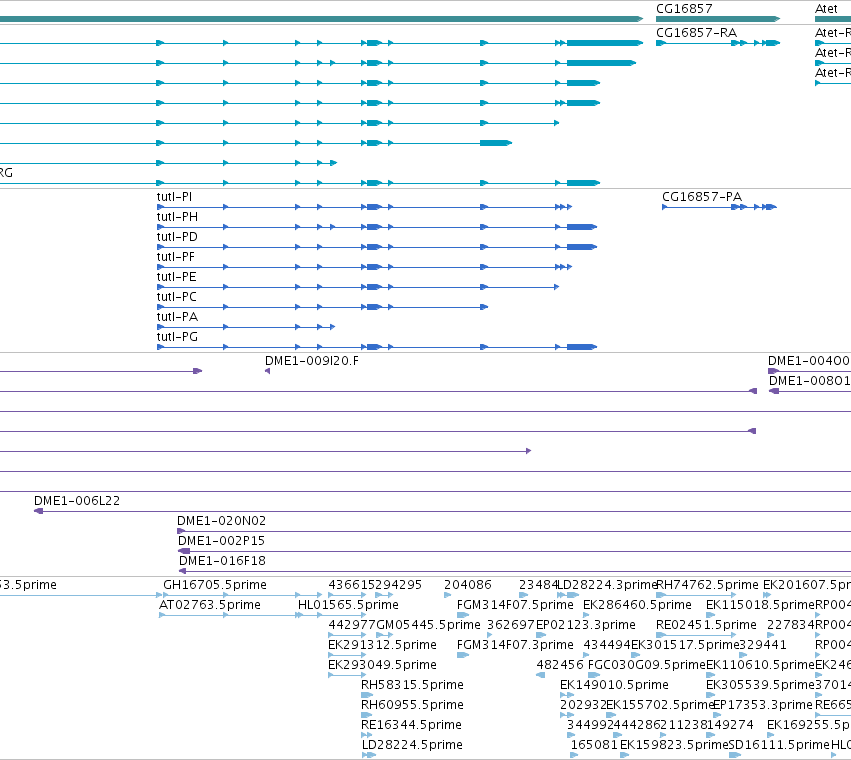Select the 329441 feature label
Image resolution: width=851 pixels, height=760 pixels.
763,645
